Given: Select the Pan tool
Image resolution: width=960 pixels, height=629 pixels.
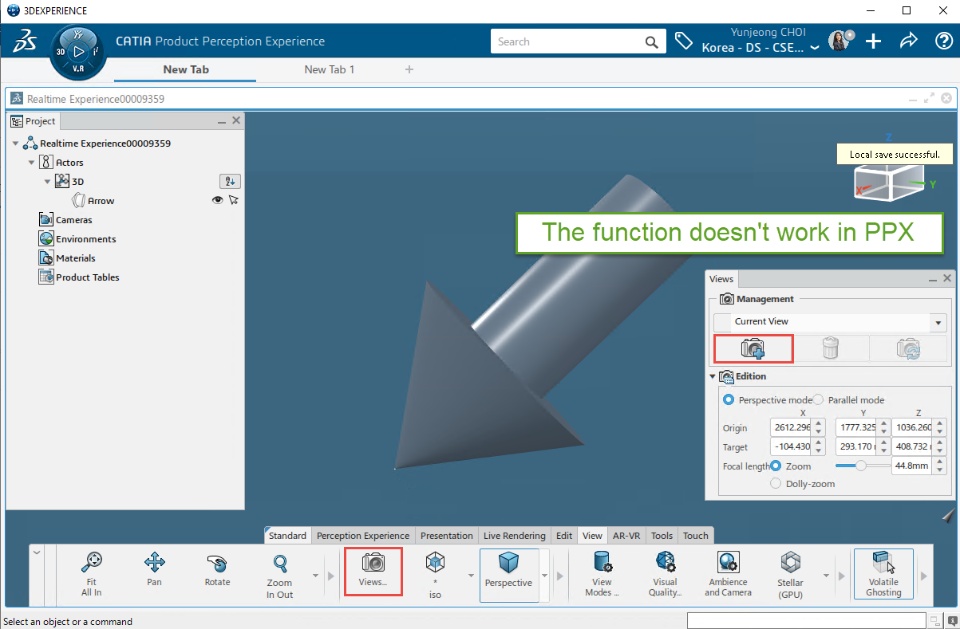Looking at the screenshot, I should [154, 570].
